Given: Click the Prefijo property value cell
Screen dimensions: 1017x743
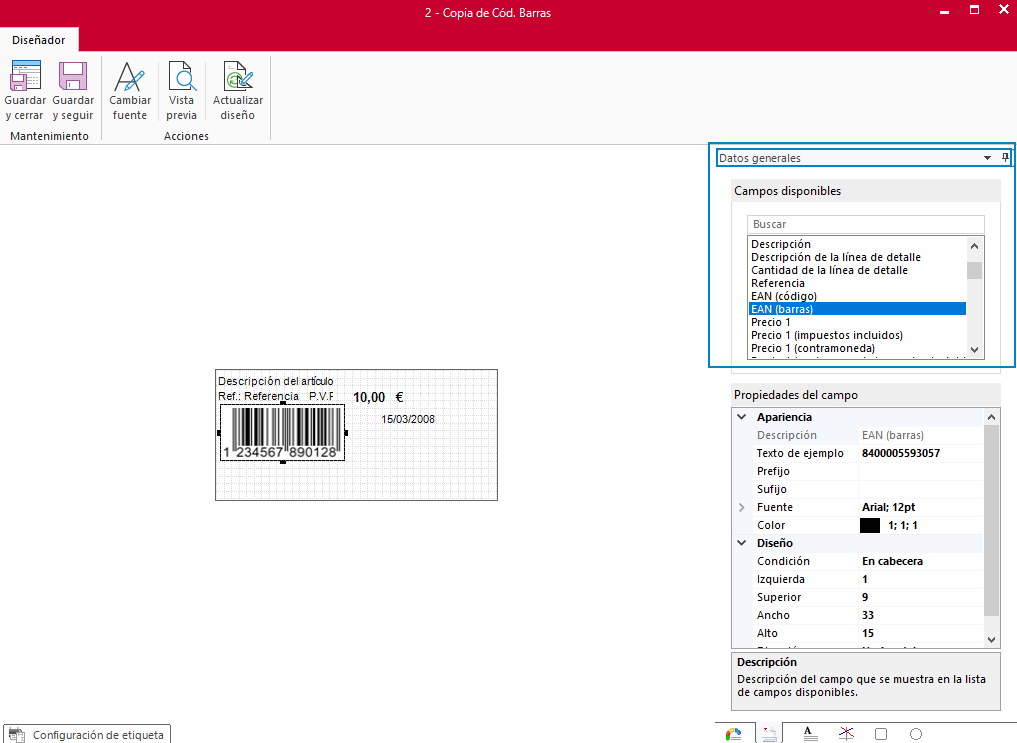Looking at the screenshot, I should point(921,471).
